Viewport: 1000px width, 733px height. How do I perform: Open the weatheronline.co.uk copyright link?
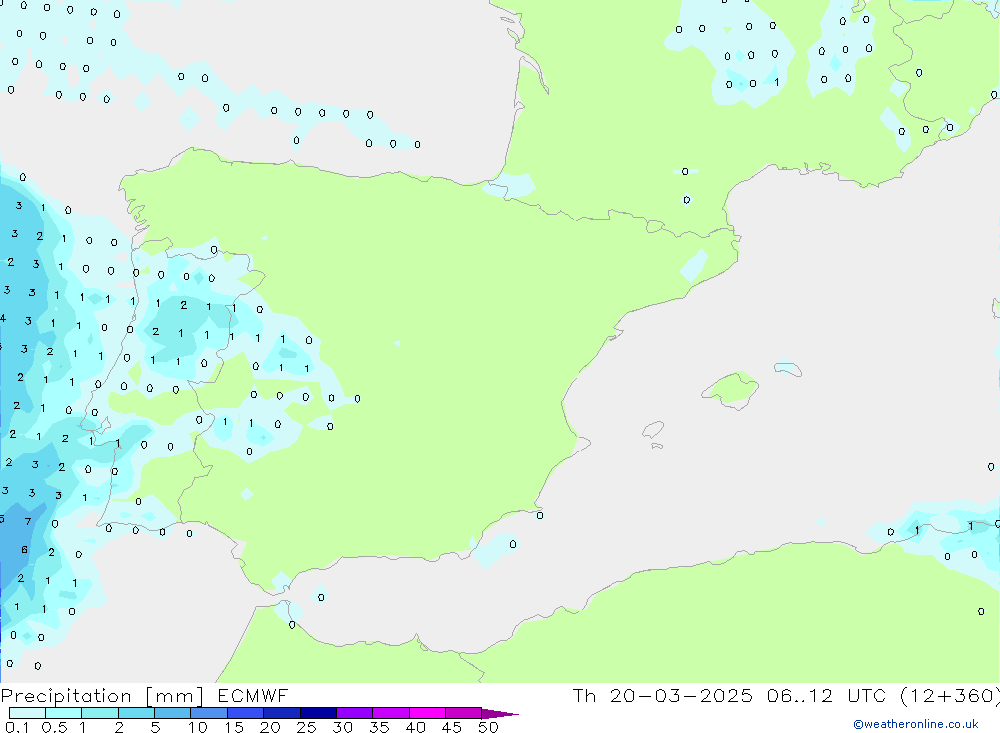pos(916,724)
